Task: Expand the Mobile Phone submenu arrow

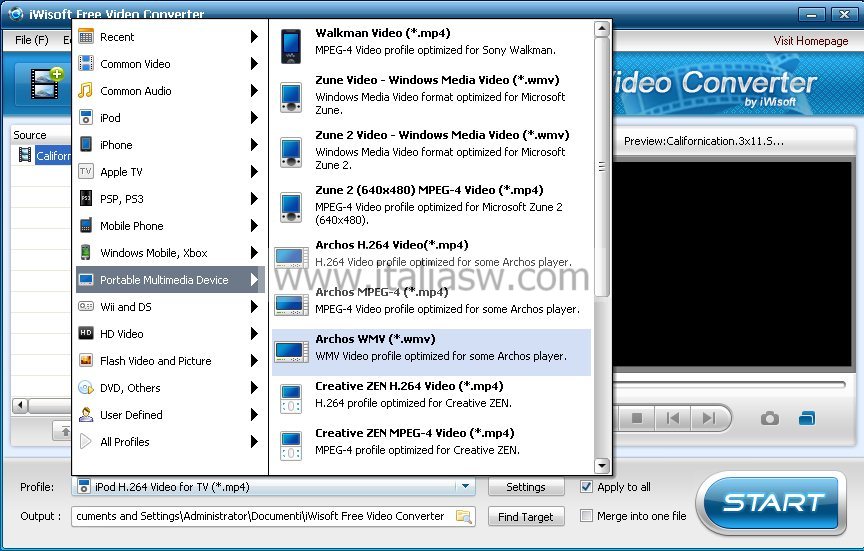Action: click(x=254, y=226)
